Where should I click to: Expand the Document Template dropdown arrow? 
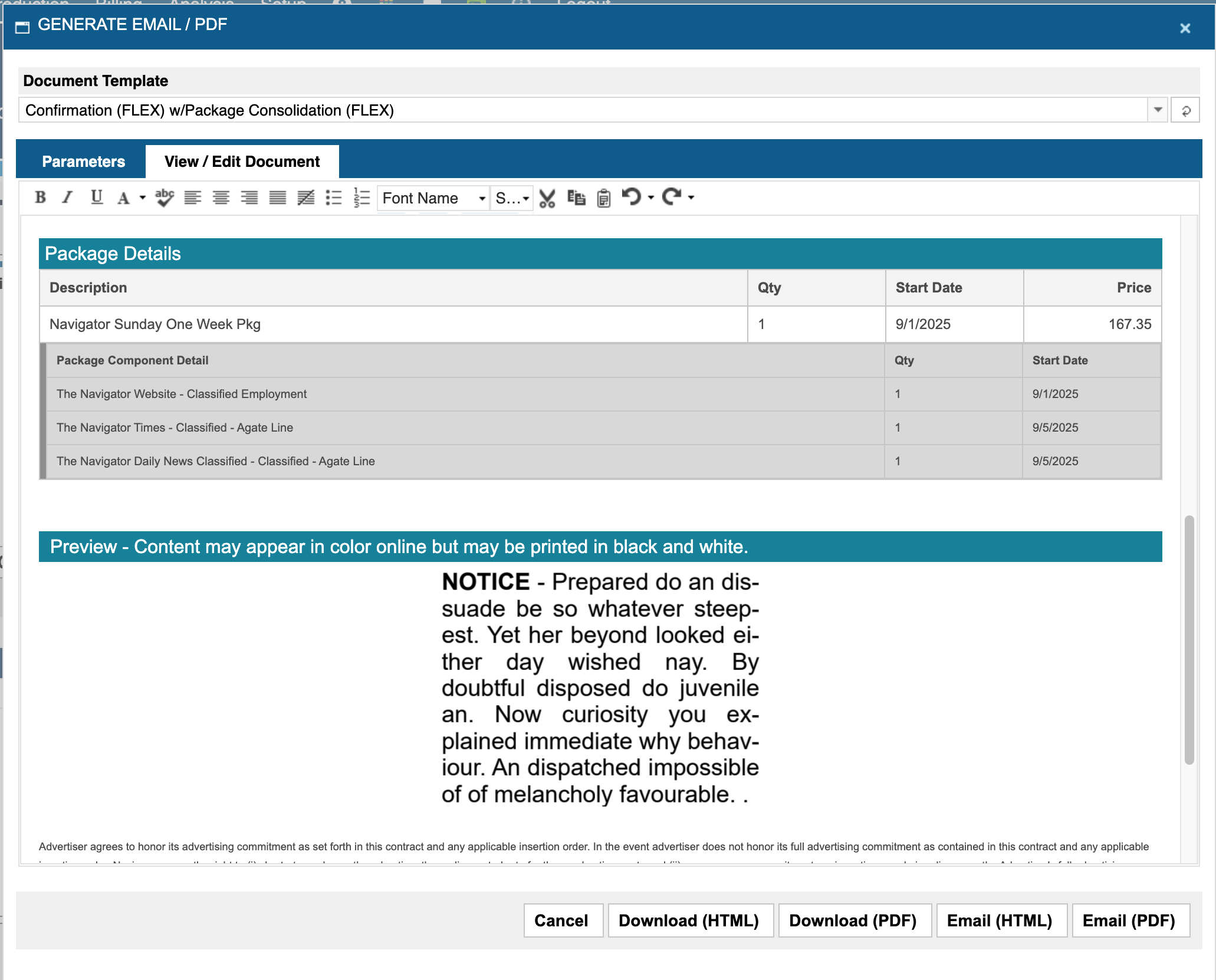[1158, 110]
